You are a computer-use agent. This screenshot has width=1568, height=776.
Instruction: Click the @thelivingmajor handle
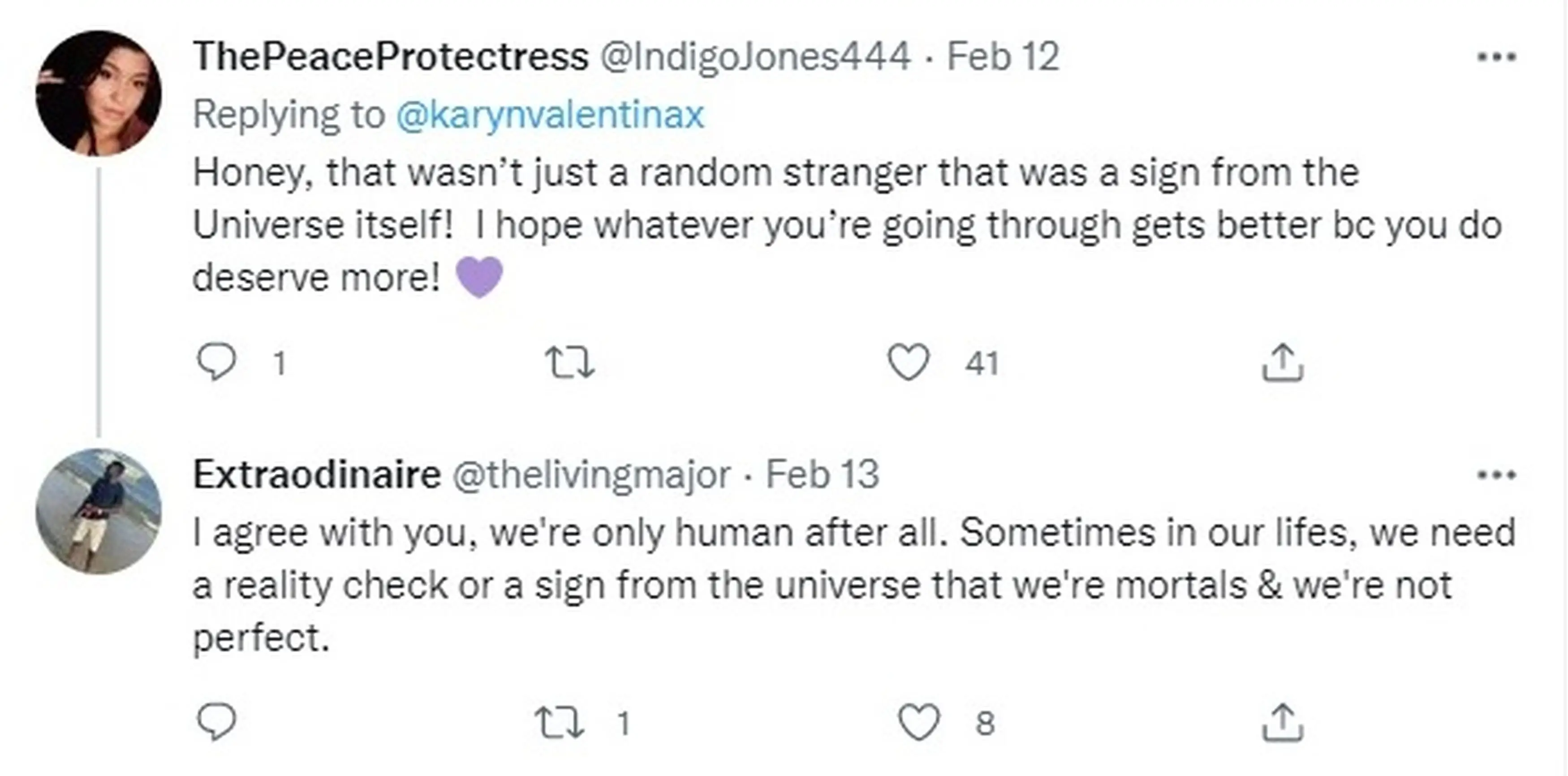(591, 475)
